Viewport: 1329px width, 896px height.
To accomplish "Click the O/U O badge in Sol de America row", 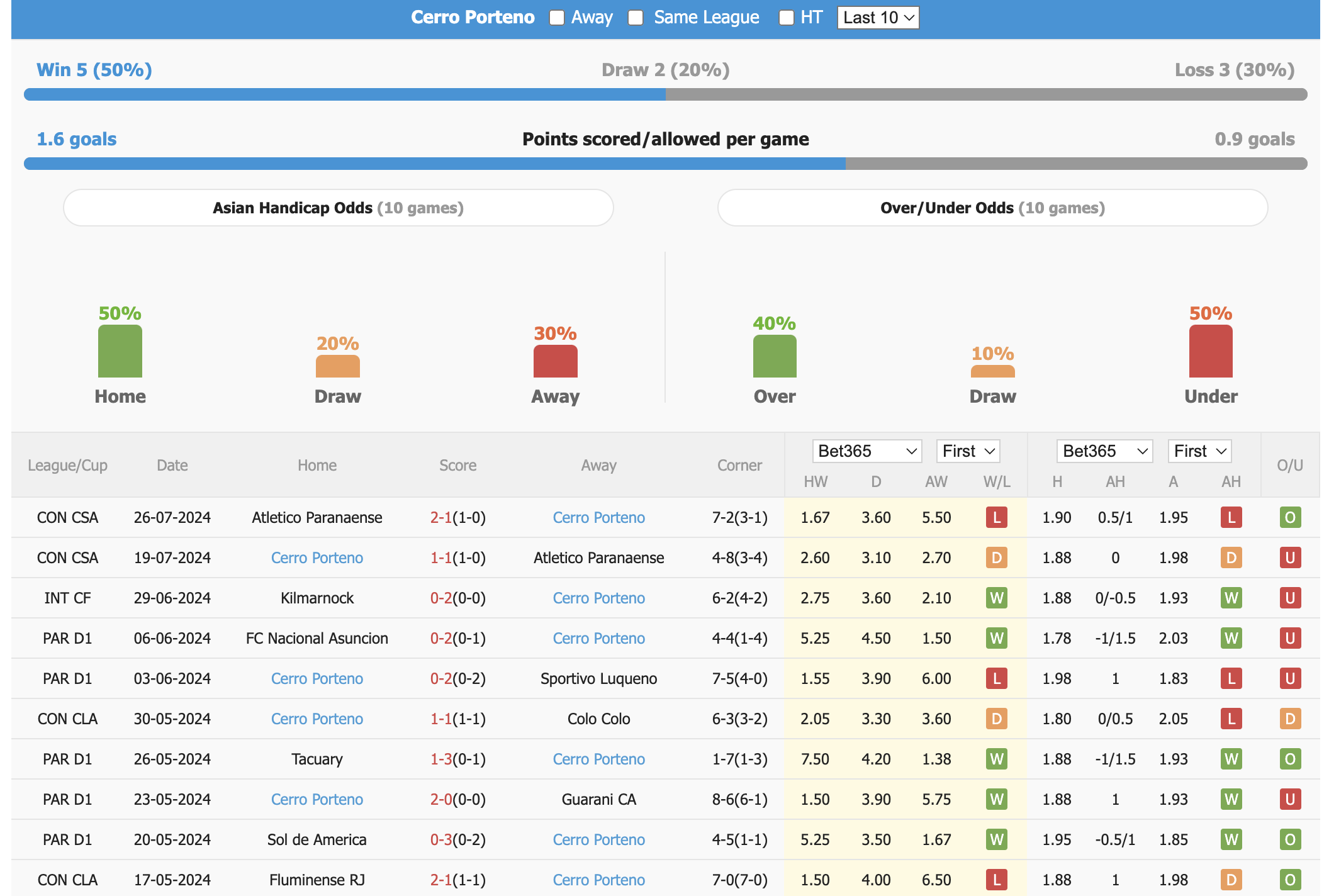I will click(1290, 839).
